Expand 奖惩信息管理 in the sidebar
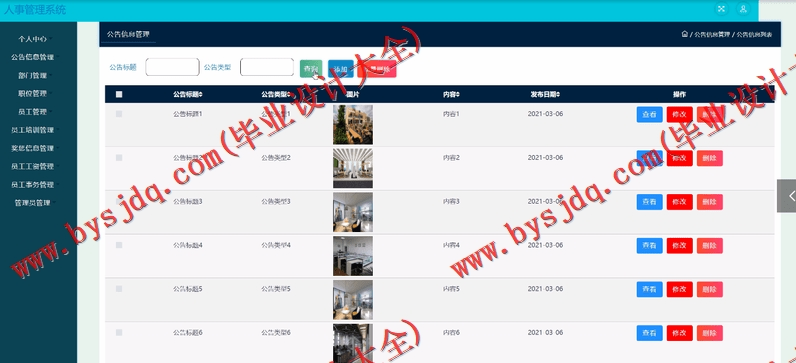The width and height of the screenshot is (796, 363). (x=35, y=148)
